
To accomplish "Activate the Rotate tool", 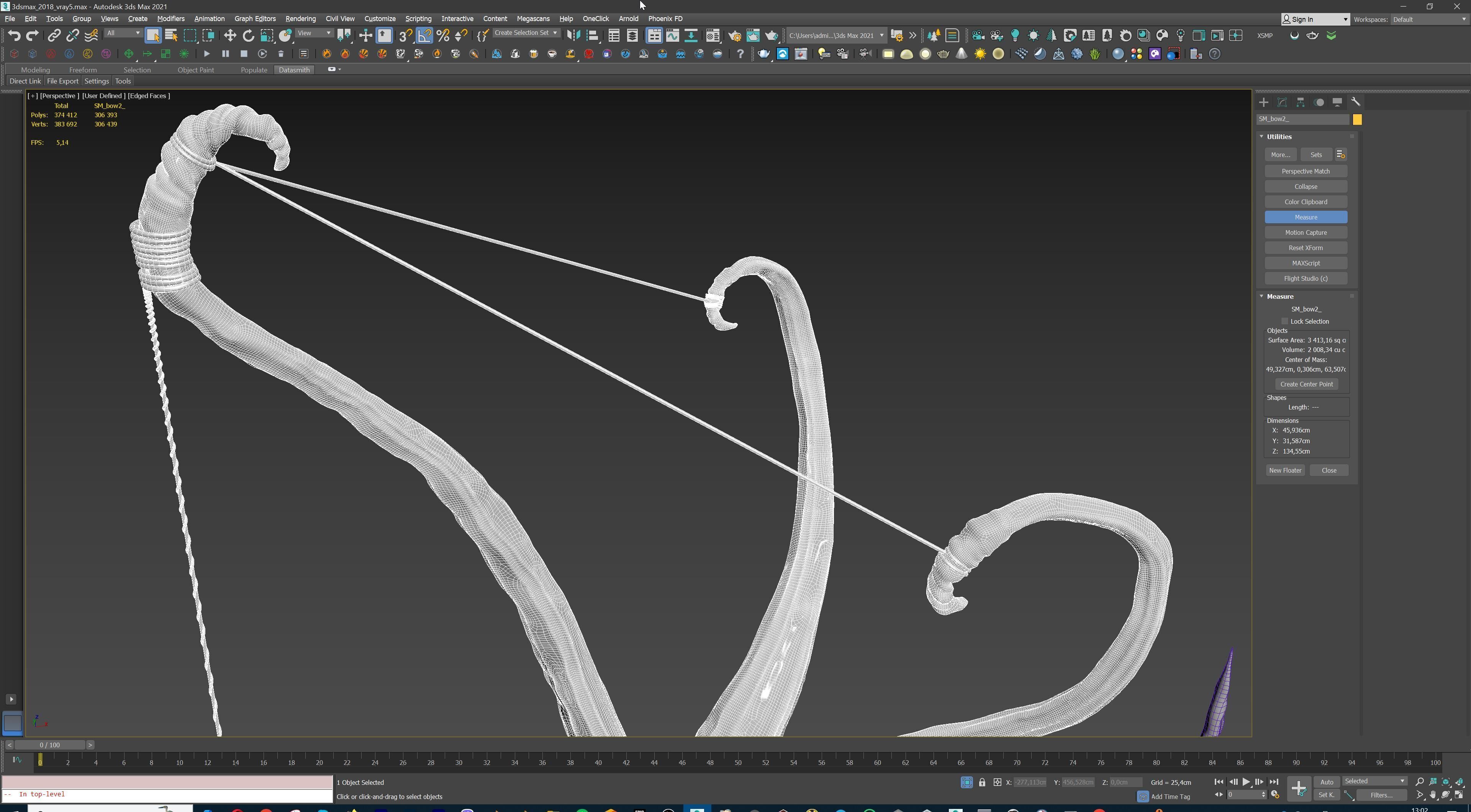I will coord(248,35).
